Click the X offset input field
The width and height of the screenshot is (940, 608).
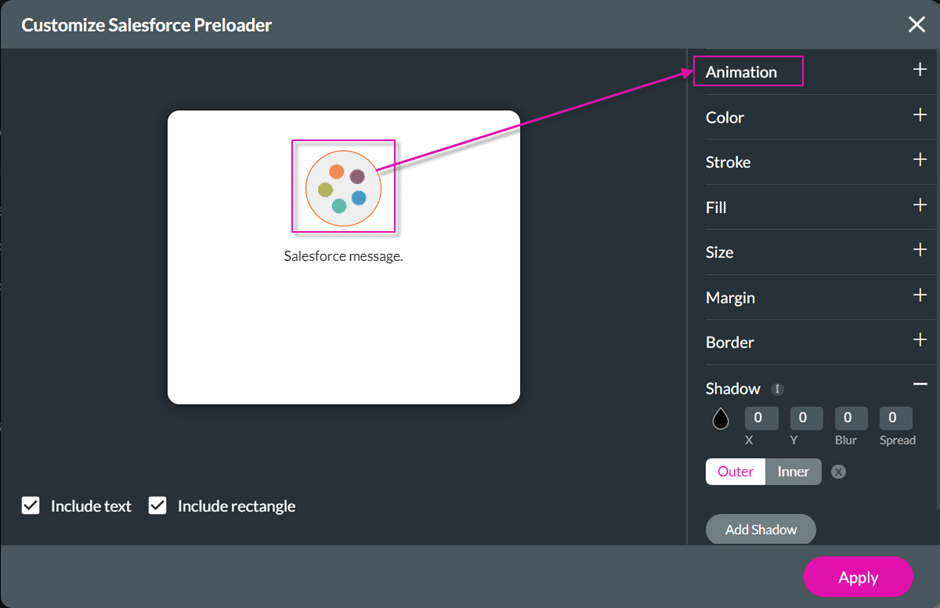[x=760, y=418]
